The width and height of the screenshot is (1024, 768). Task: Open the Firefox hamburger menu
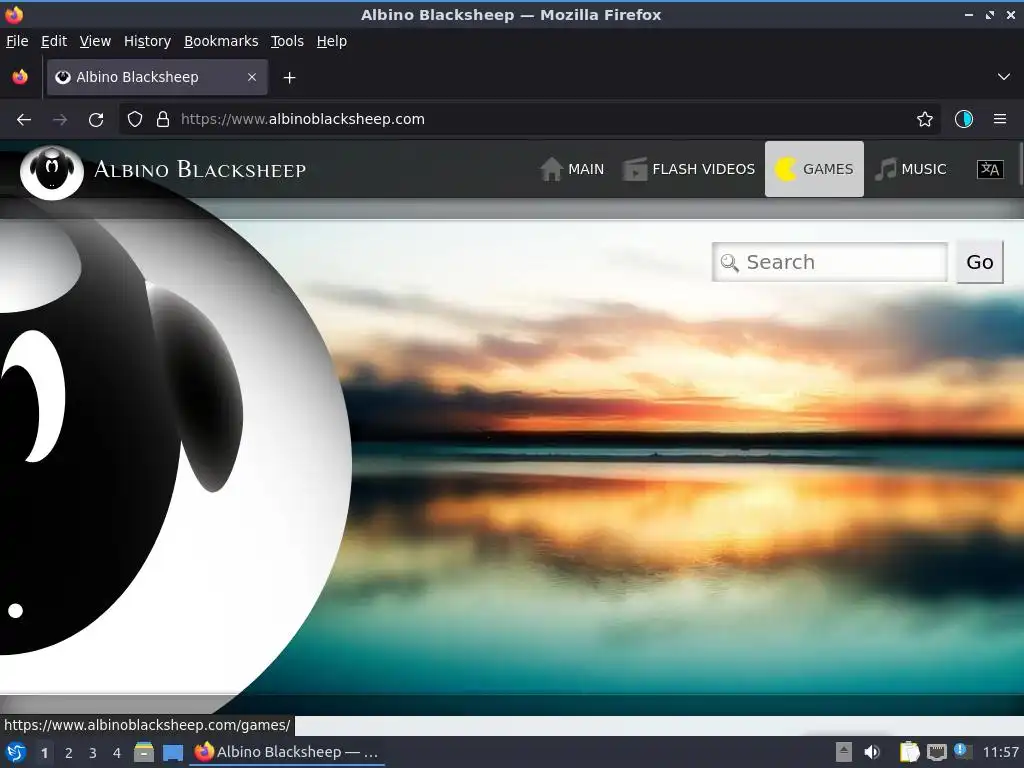[x=1000, y=119]
